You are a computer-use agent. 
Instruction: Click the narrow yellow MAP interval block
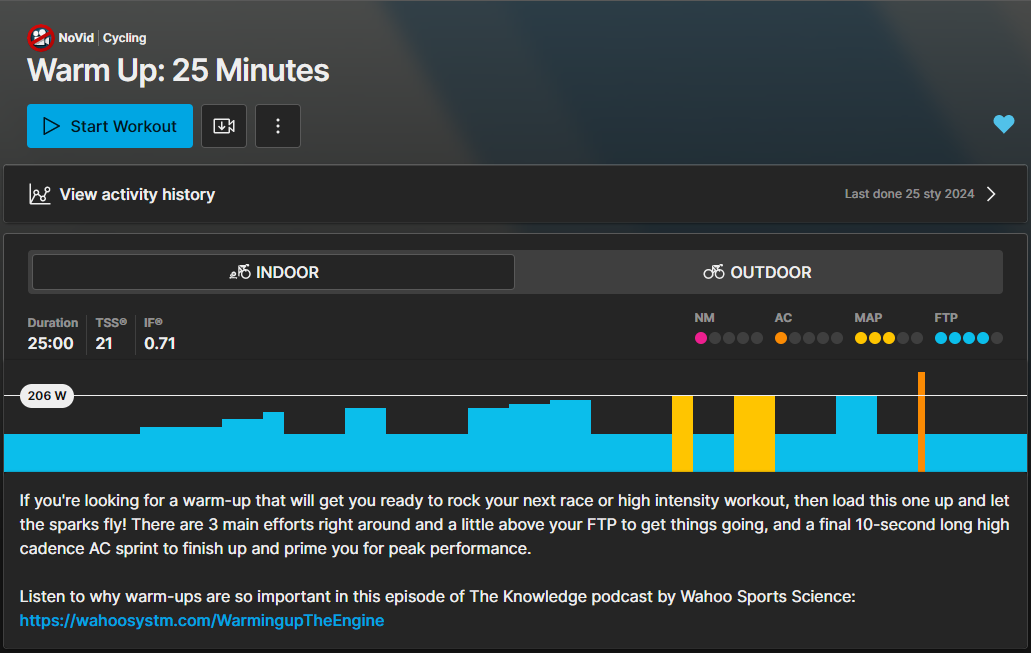click(x=683, y=433)
